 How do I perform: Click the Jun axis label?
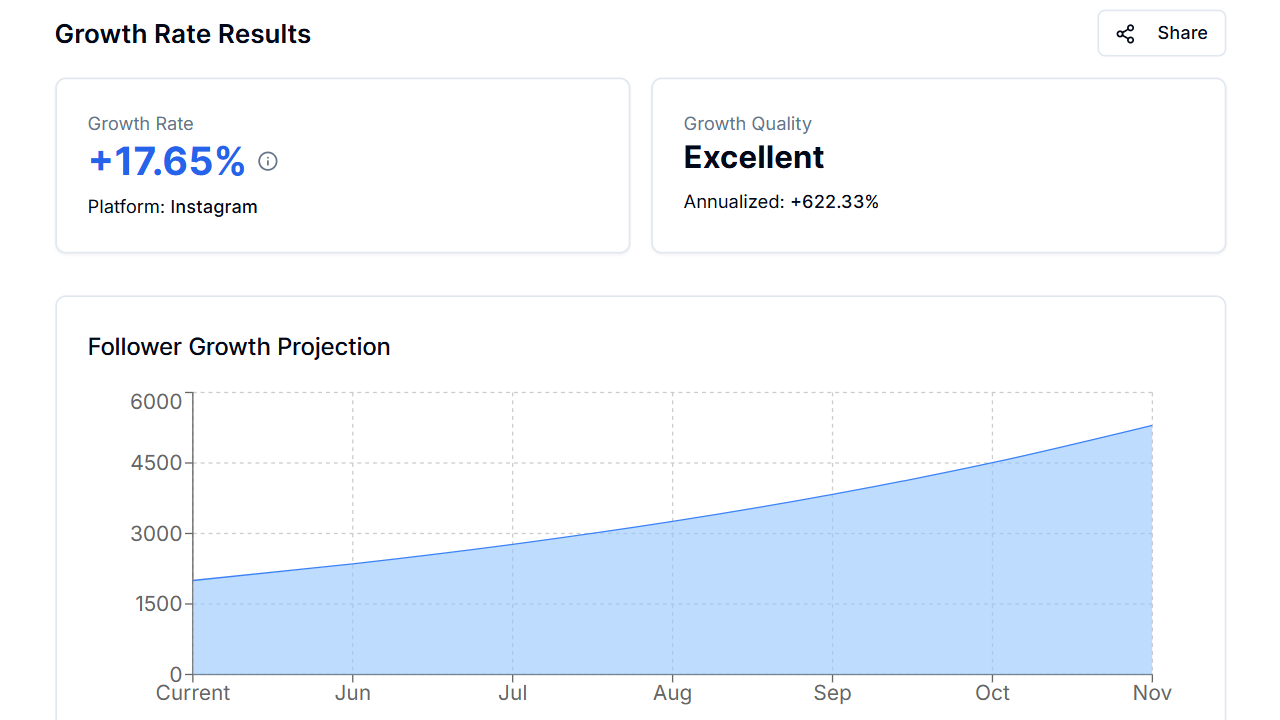click(x=352, y=692)
